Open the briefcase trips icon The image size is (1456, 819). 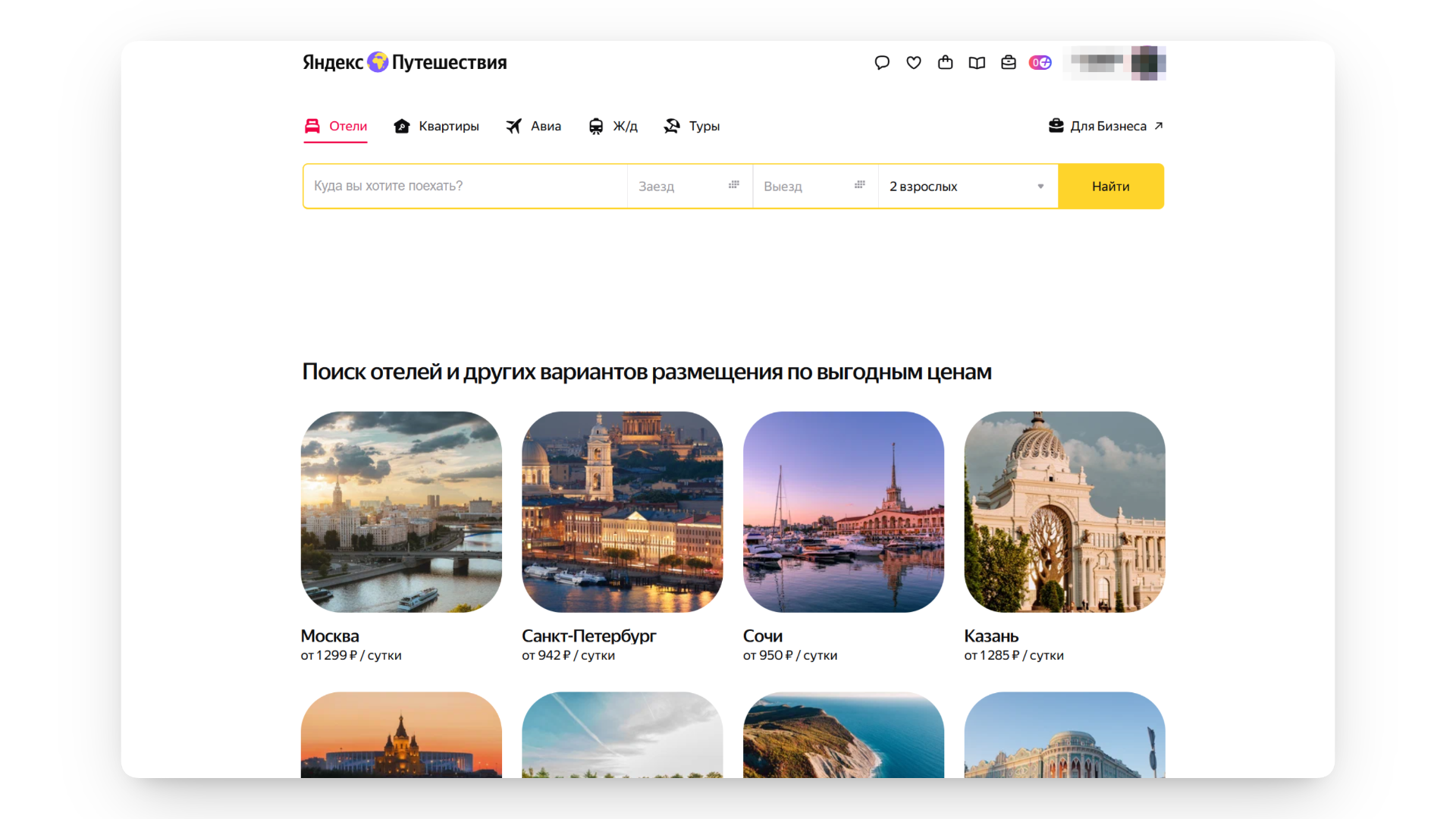click(x=1009, y=63)
